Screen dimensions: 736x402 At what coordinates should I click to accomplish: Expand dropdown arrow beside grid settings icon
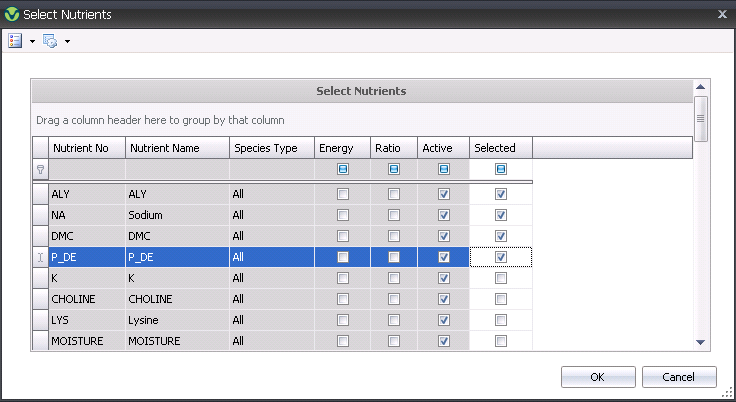point(68,41)
